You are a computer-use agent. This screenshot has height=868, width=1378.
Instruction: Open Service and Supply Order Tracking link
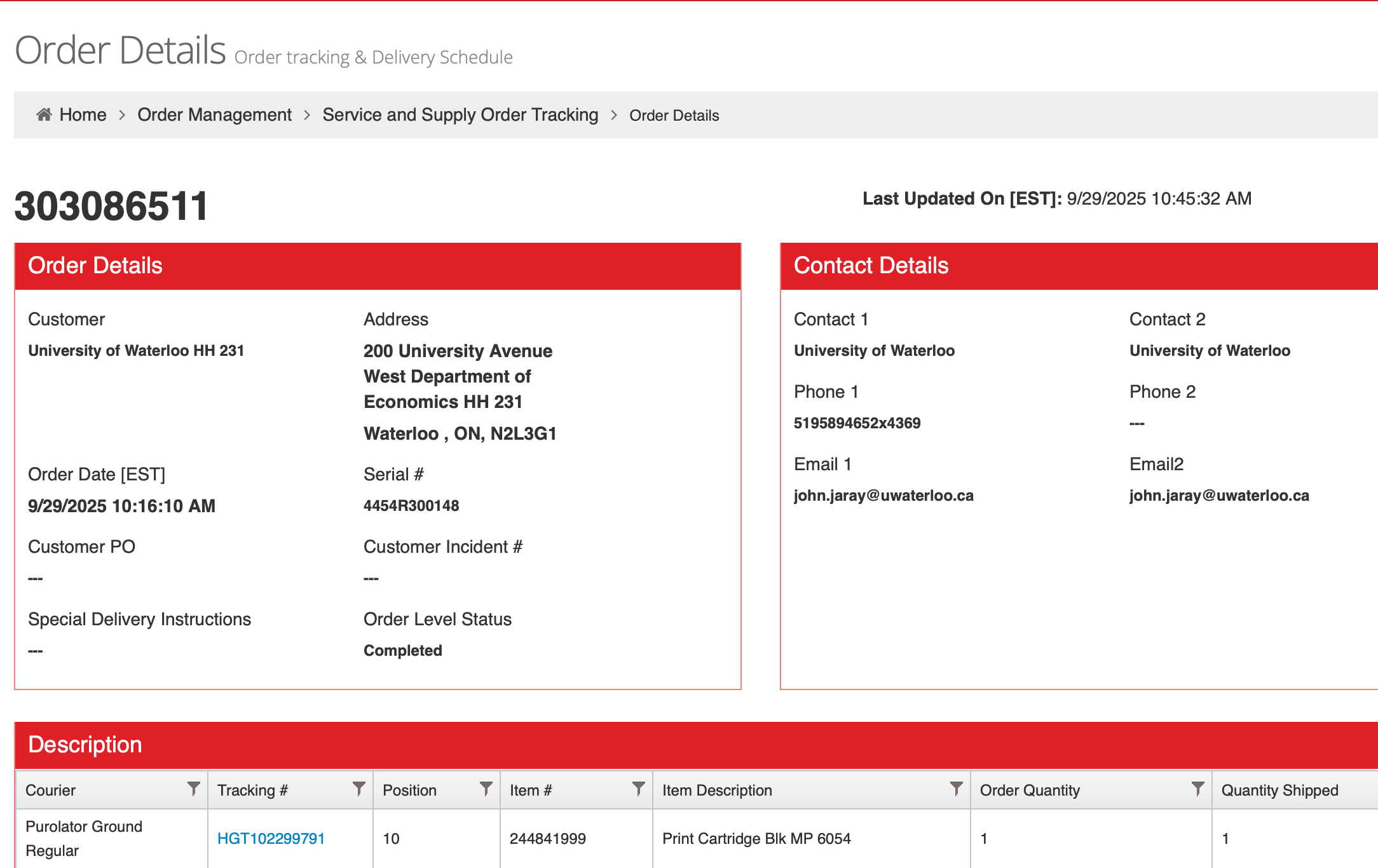[x=460, y=115]
